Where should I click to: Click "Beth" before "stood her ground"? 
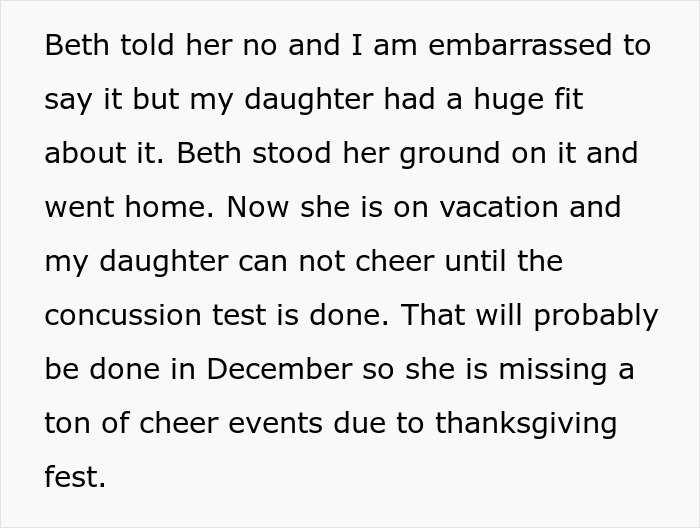[x=209, y=153]
